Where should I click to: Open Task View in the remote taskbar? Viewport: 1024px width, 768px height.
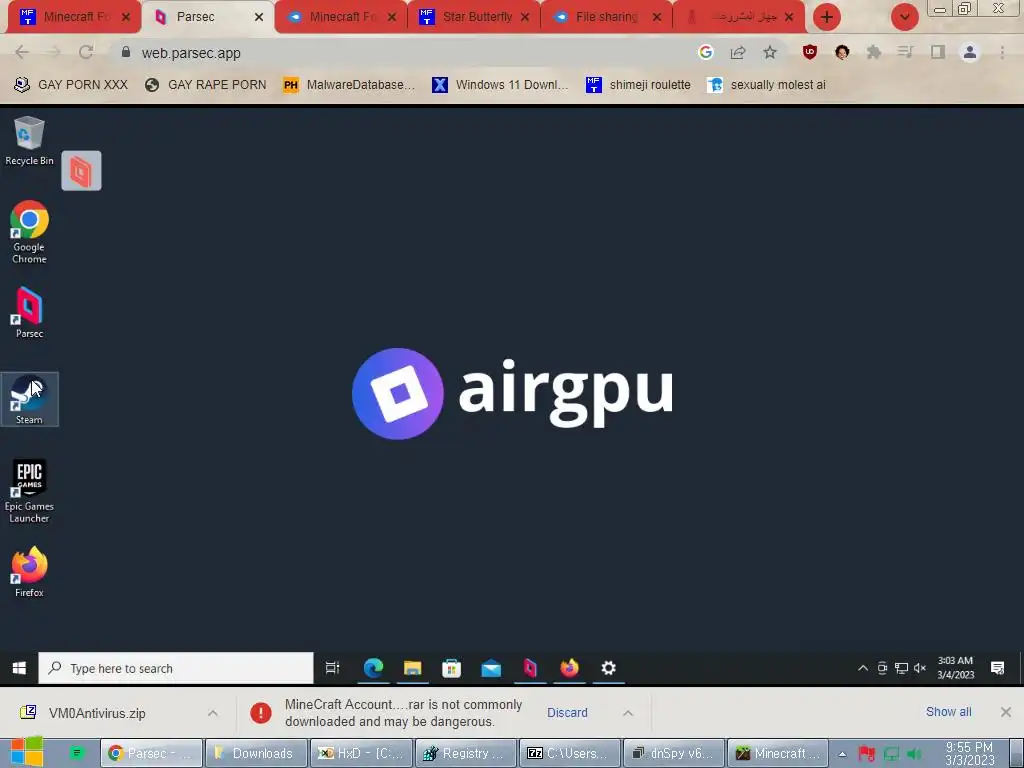tap(332, 668)
